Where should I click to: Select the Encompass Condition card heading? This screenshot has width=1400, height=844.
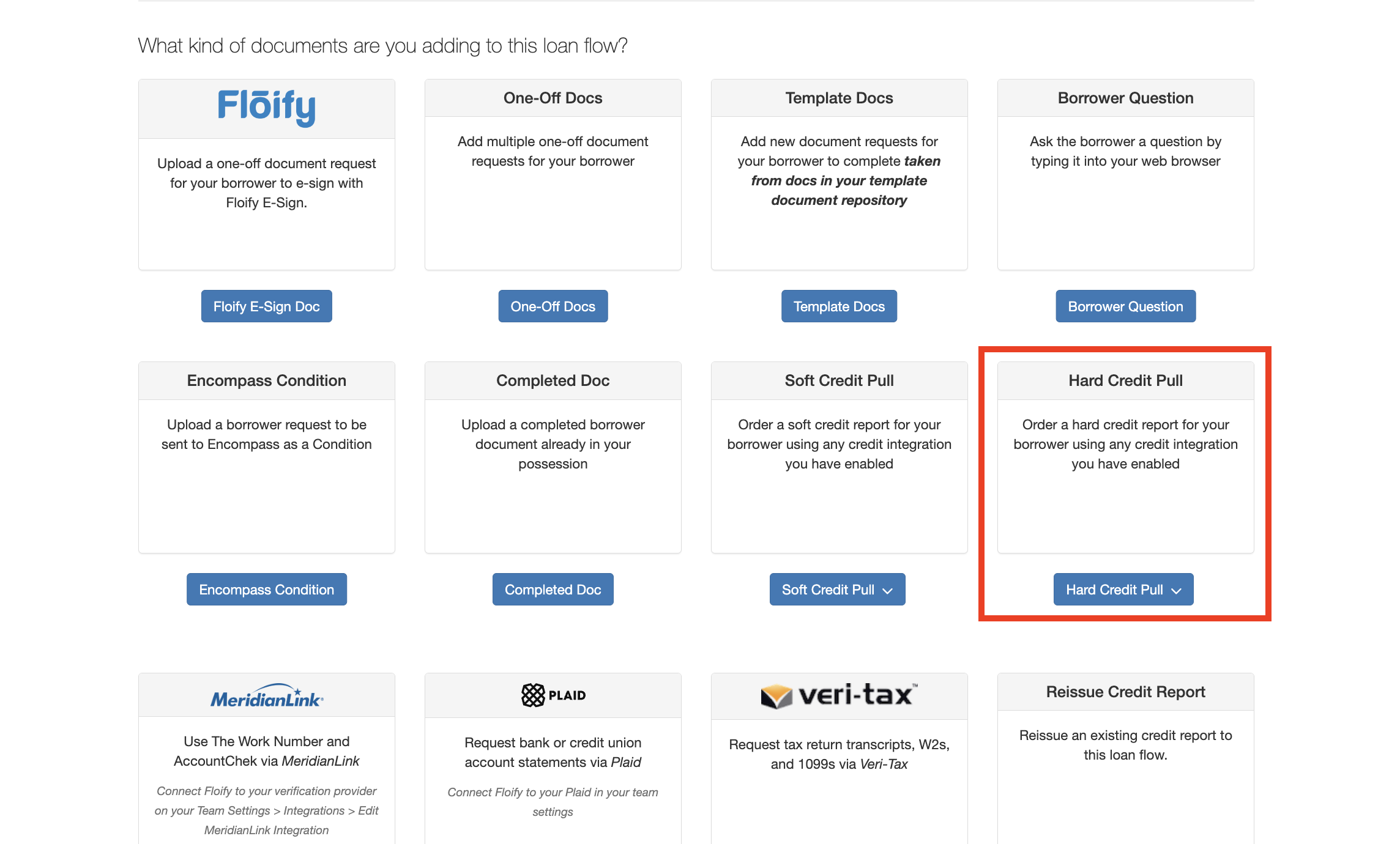[x=266, y=380]
